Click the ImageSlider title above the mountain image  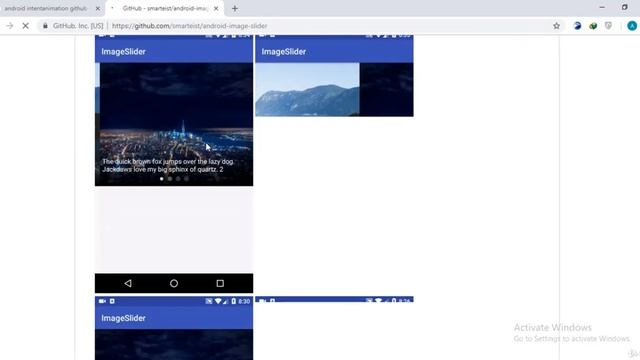pyautogui.click(x=284, y=51)
